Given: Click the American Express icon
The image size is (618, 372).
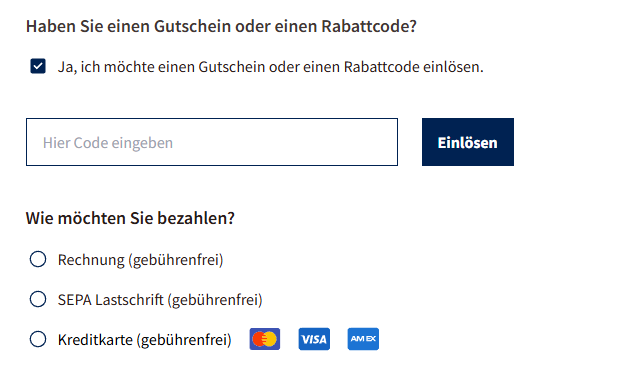Looking at the screenshot, I should click(363, 339).
